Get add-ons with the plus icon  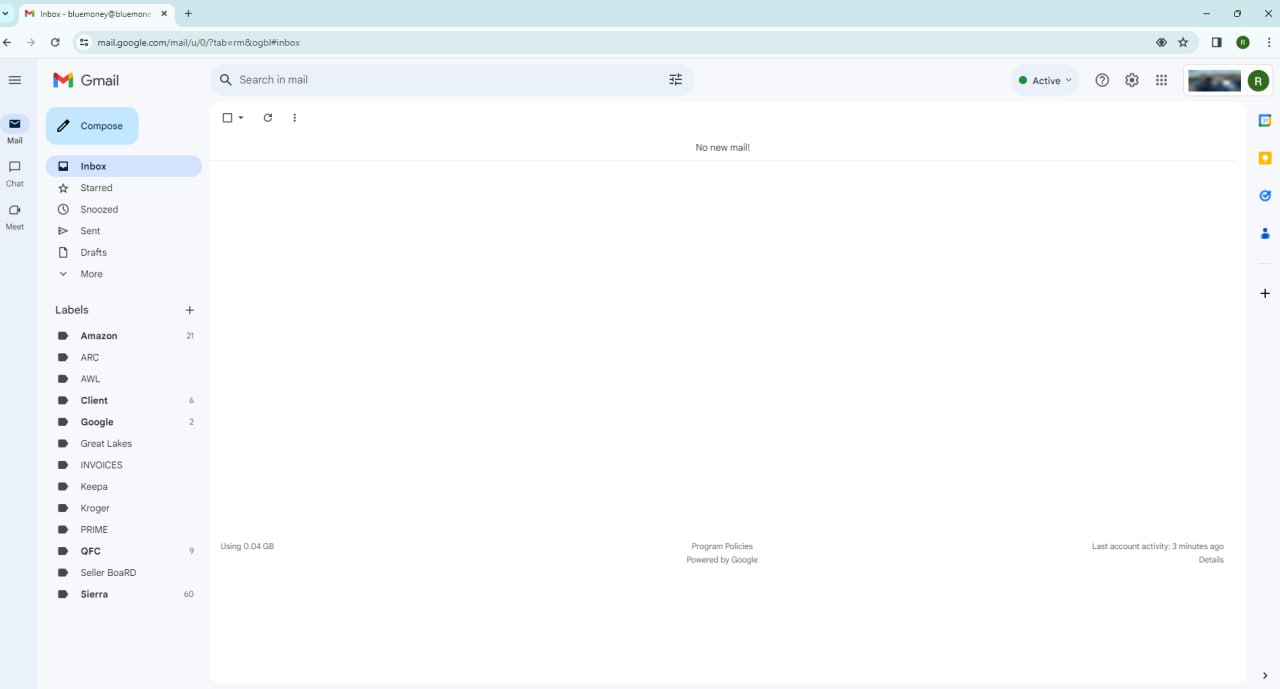pyautogui.click(x=1265, y=293)
